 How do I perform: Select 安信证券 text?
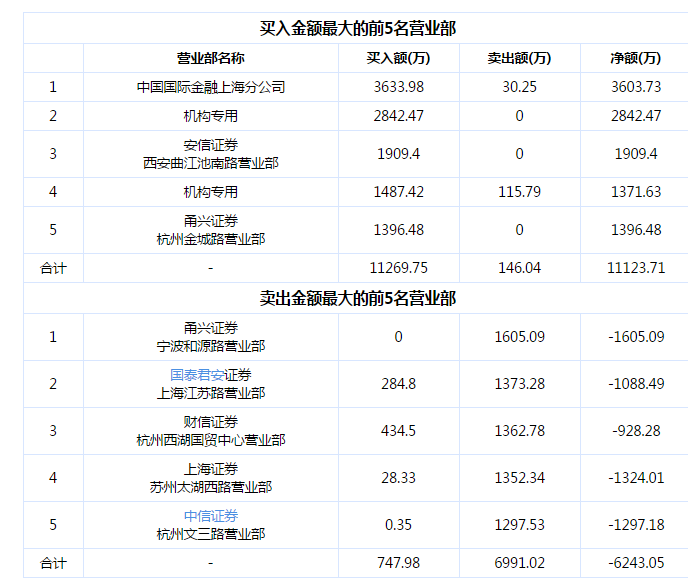(211, 145)
